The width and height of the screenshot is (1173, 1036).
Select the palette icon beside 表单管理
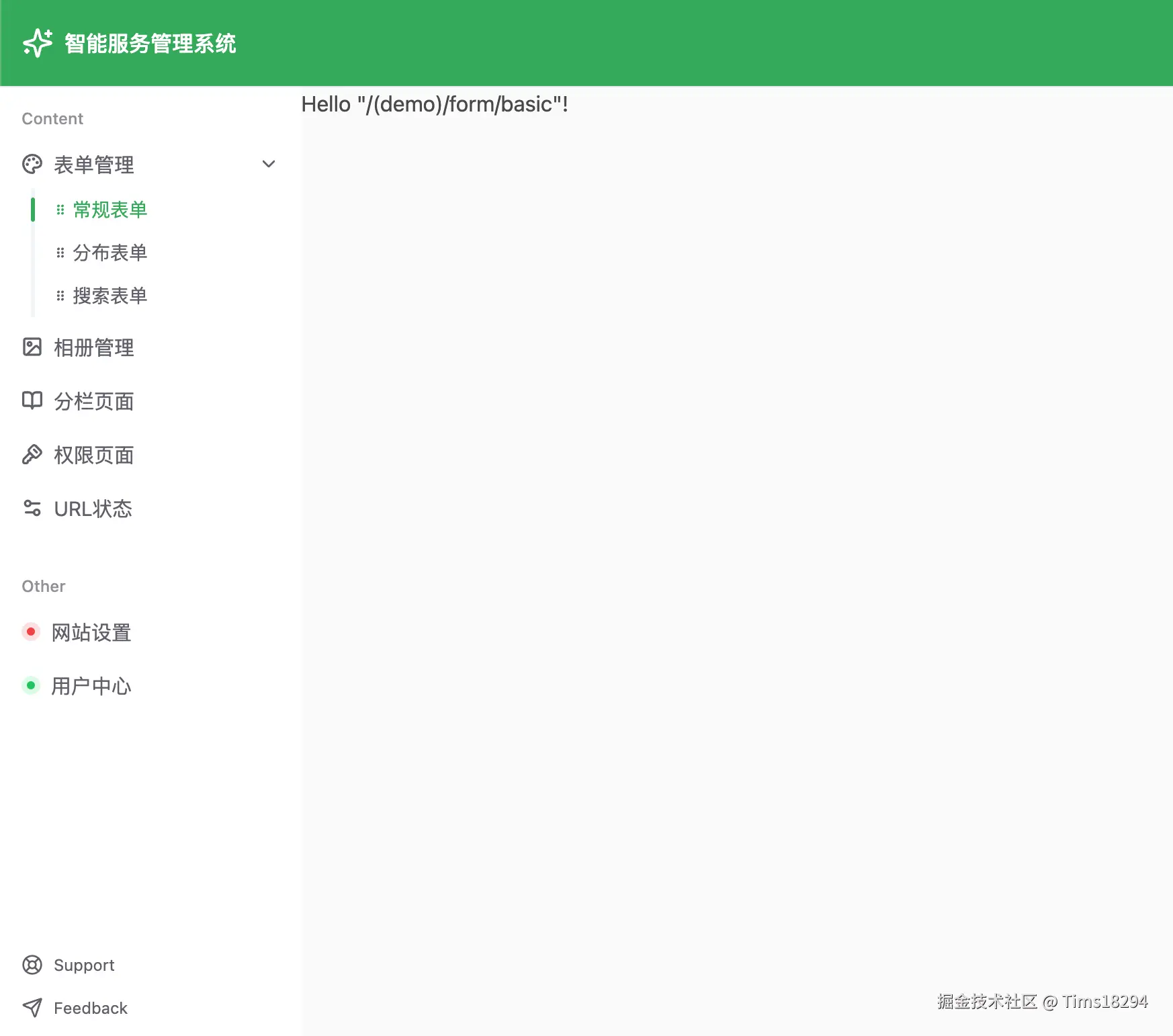(x=32, y=165)
